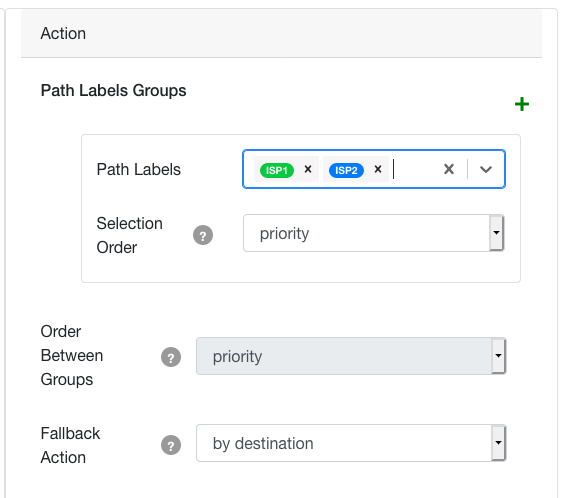This screenshot has width=563, height=498.
Task: Open the Selection Order dropdown
Action: 374,233
